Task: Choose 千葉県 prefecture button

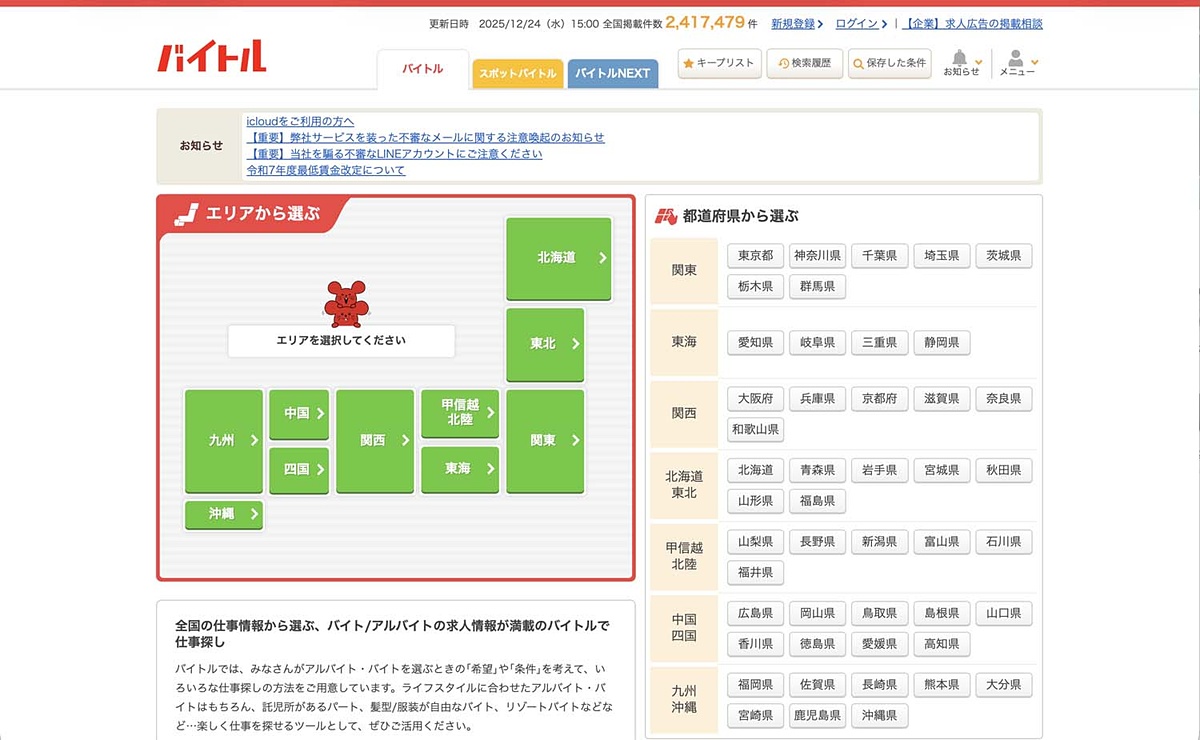Action: tap(879, 256)
